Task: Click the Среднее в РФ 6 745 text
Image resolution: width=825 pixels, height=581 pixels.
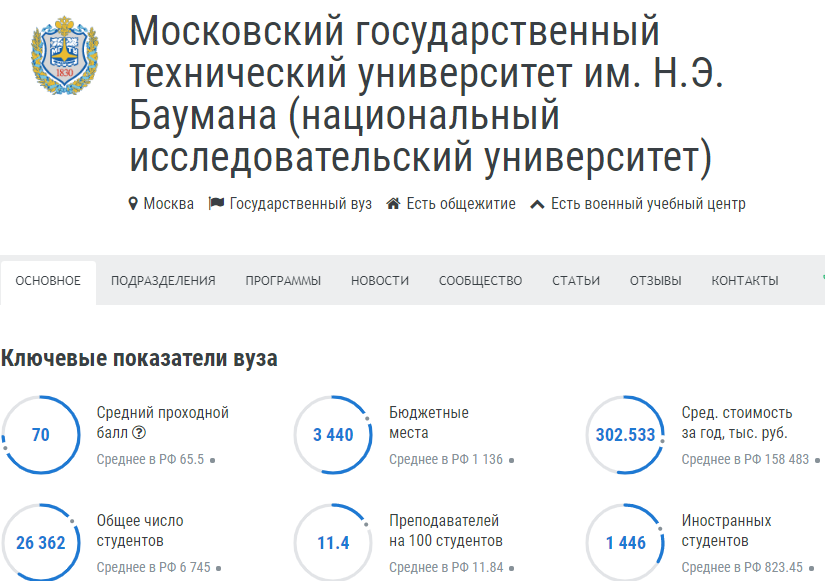Action: point(154,567)
